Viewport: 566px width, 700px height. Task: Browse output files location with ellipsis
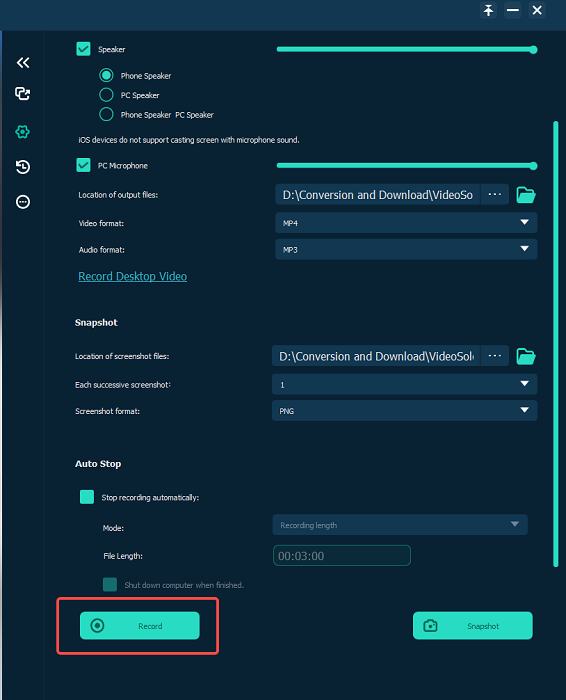(495, 195)
